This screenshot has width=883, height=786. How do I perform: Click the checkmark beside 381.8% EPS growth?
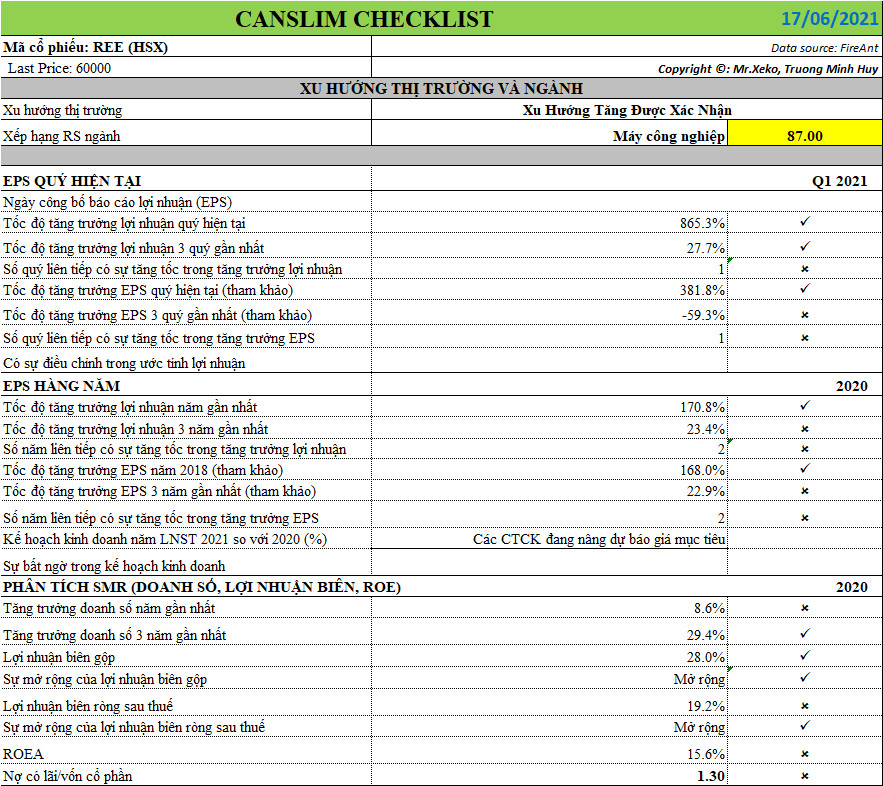tap(805, 290)
